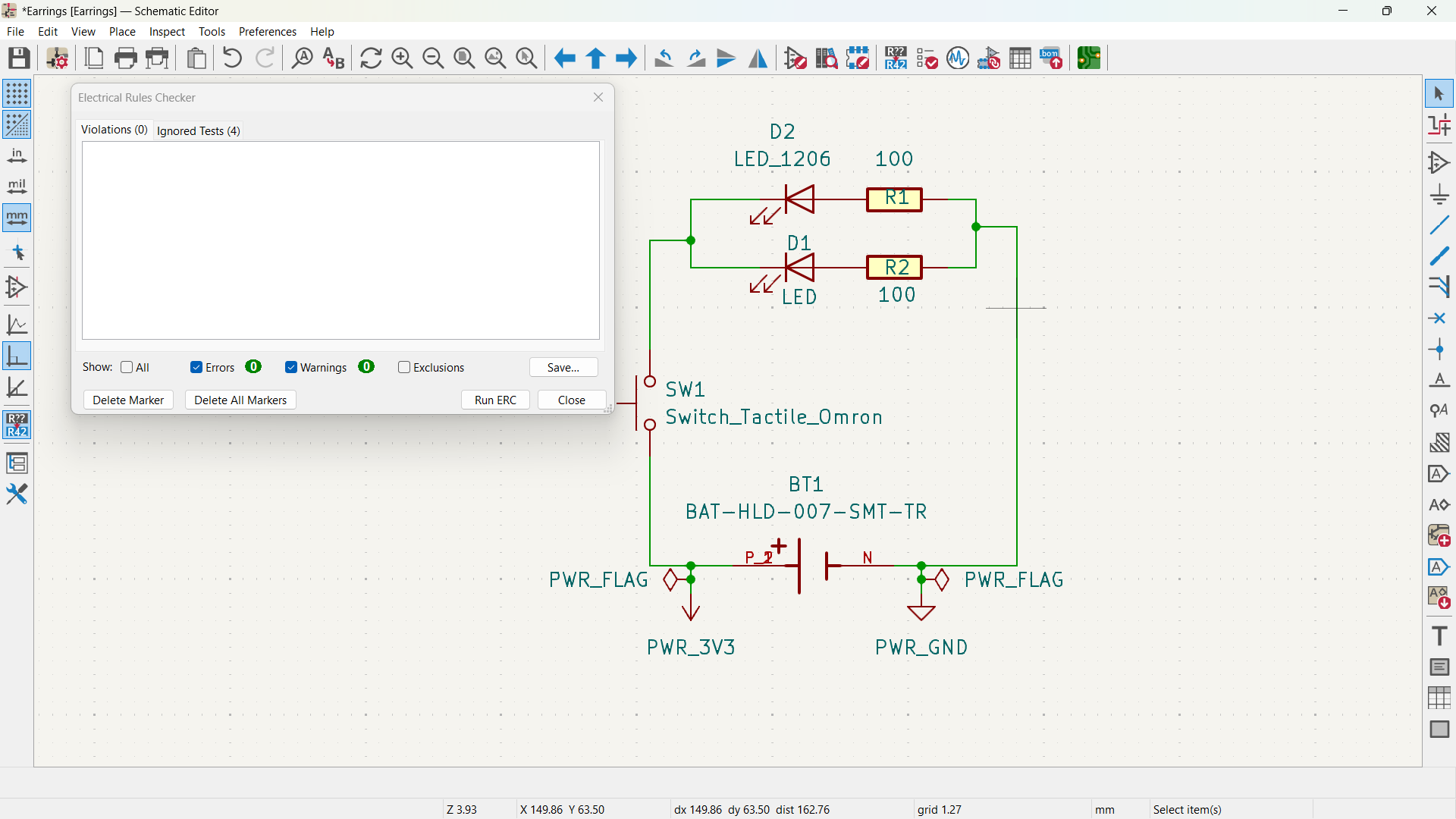Screen dimensions: 1456x819
Task: Mirror selection horizontally icon
Action: [758, 58]
